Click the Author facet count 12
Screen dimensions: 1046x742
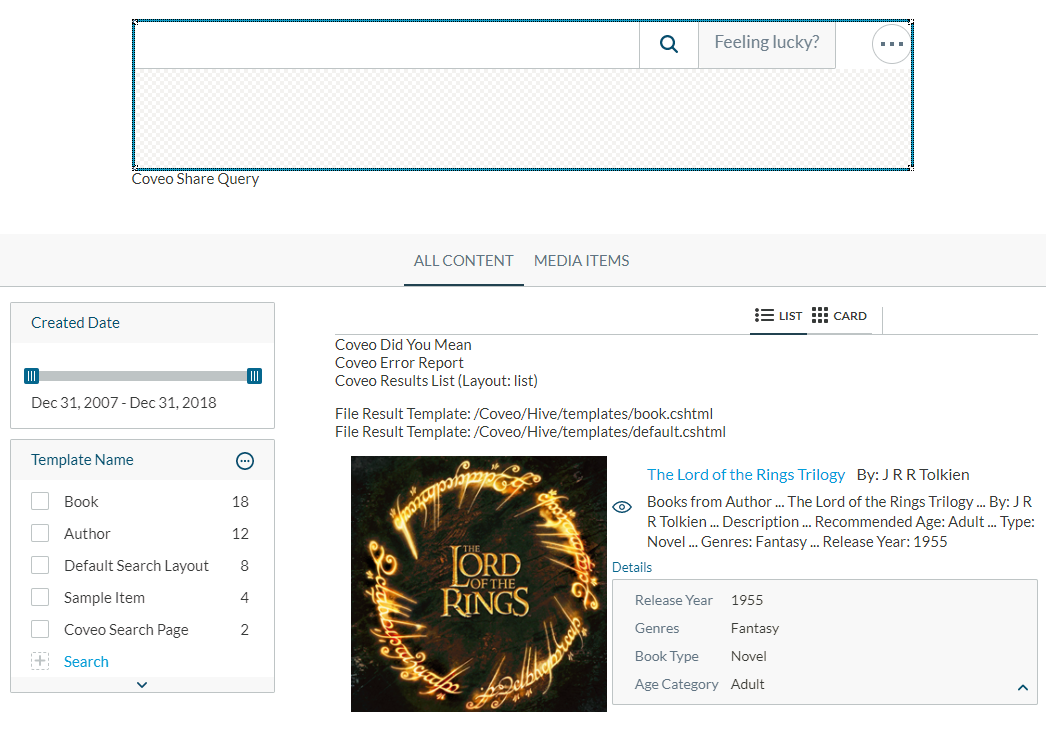click(x=240, y=534)
